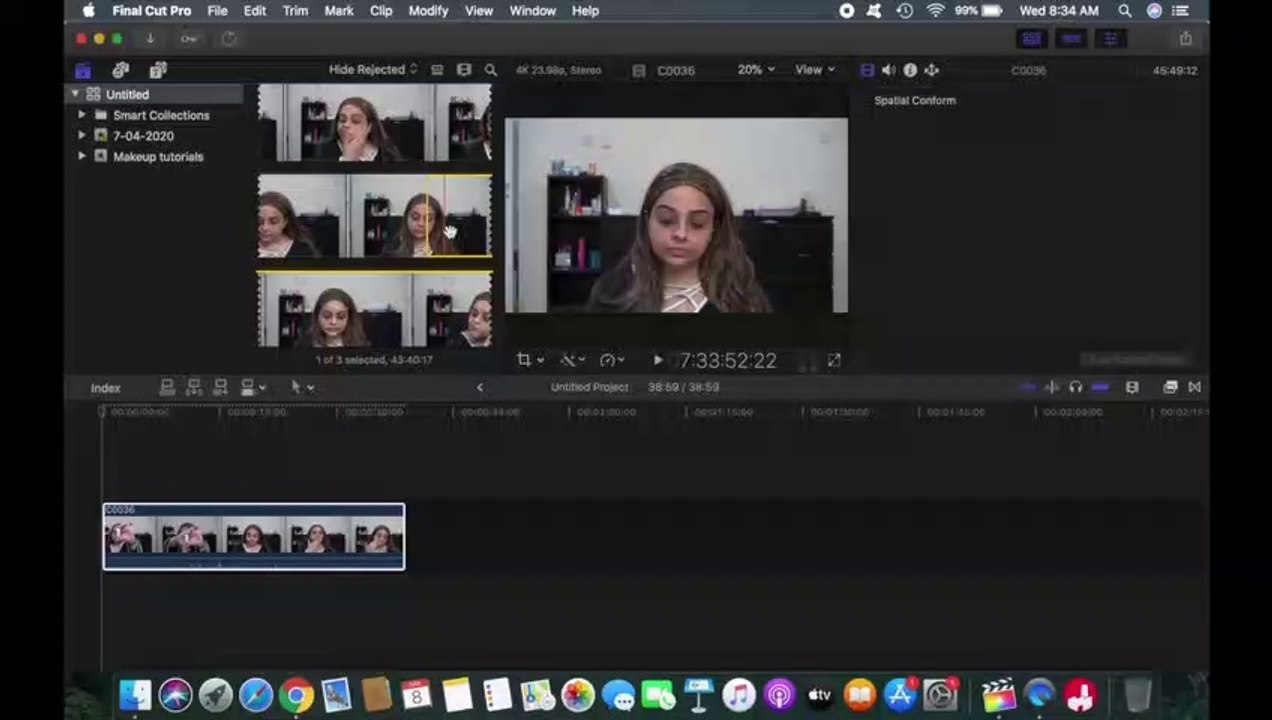
Task: Open Finder from the Dock
Action: pyautogui.click(x=135, y=695)
